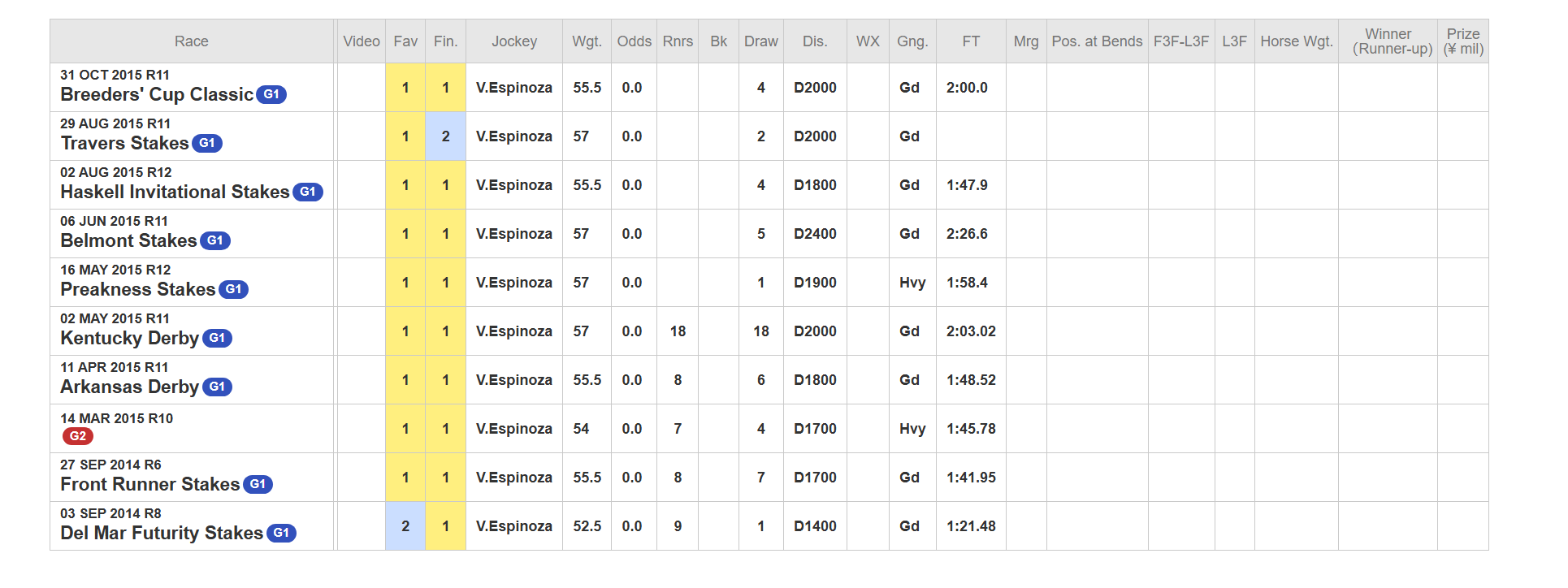The image size is (1568, 588).
Task: Click the Race column header
Action: (x=192, y=41)
